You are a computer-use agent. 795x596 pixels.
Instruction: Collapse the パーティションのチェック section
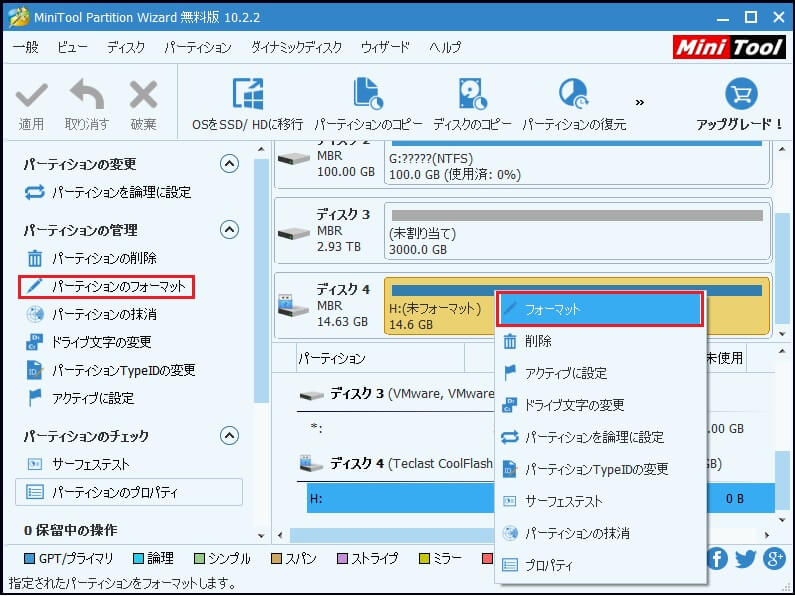pos(229,435)
